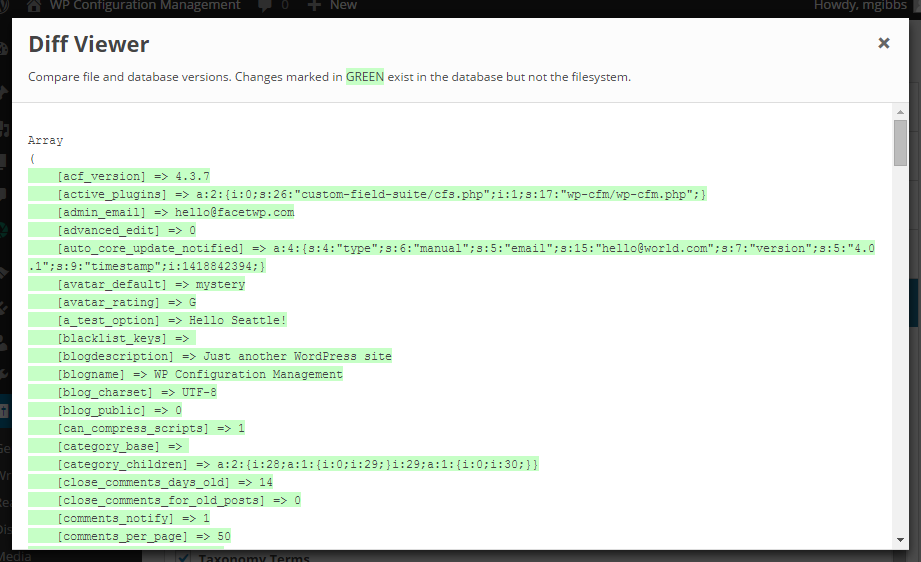The image size is (921, 562).
Task: Click the [avatar_rating] => G line
Action: click(x=112, y=302)
